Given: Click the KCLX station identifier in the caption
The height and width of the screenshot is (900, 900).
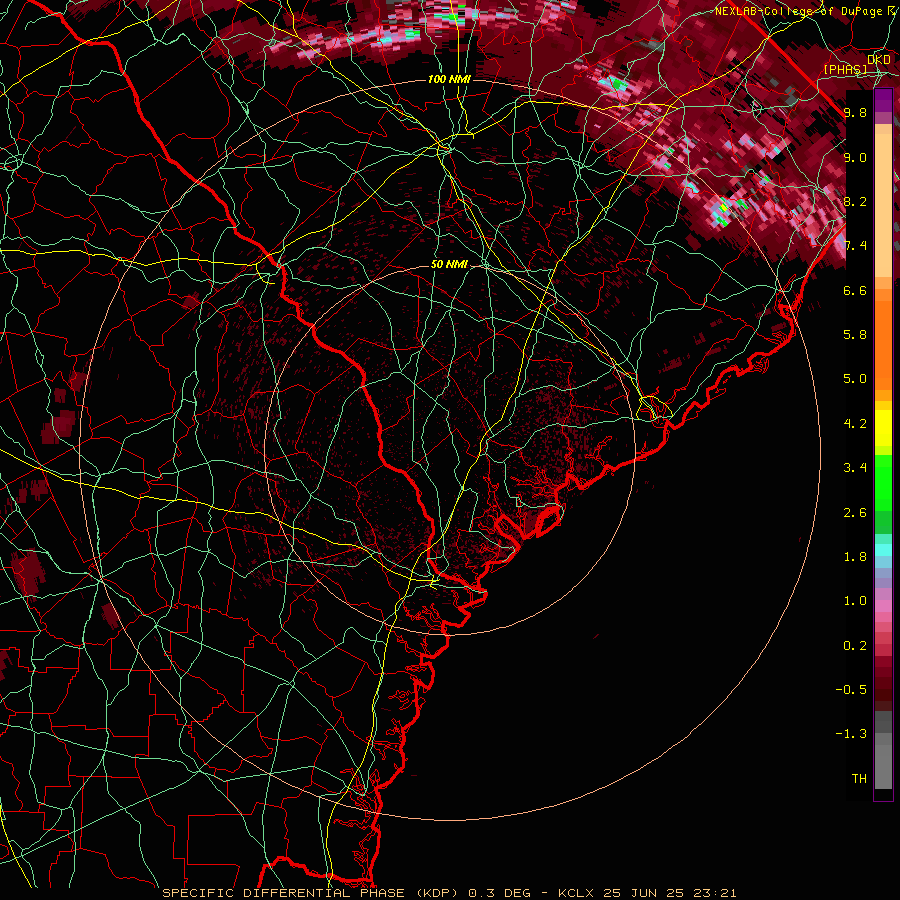Looking at the screenshot, I should [x=578, y=893].
